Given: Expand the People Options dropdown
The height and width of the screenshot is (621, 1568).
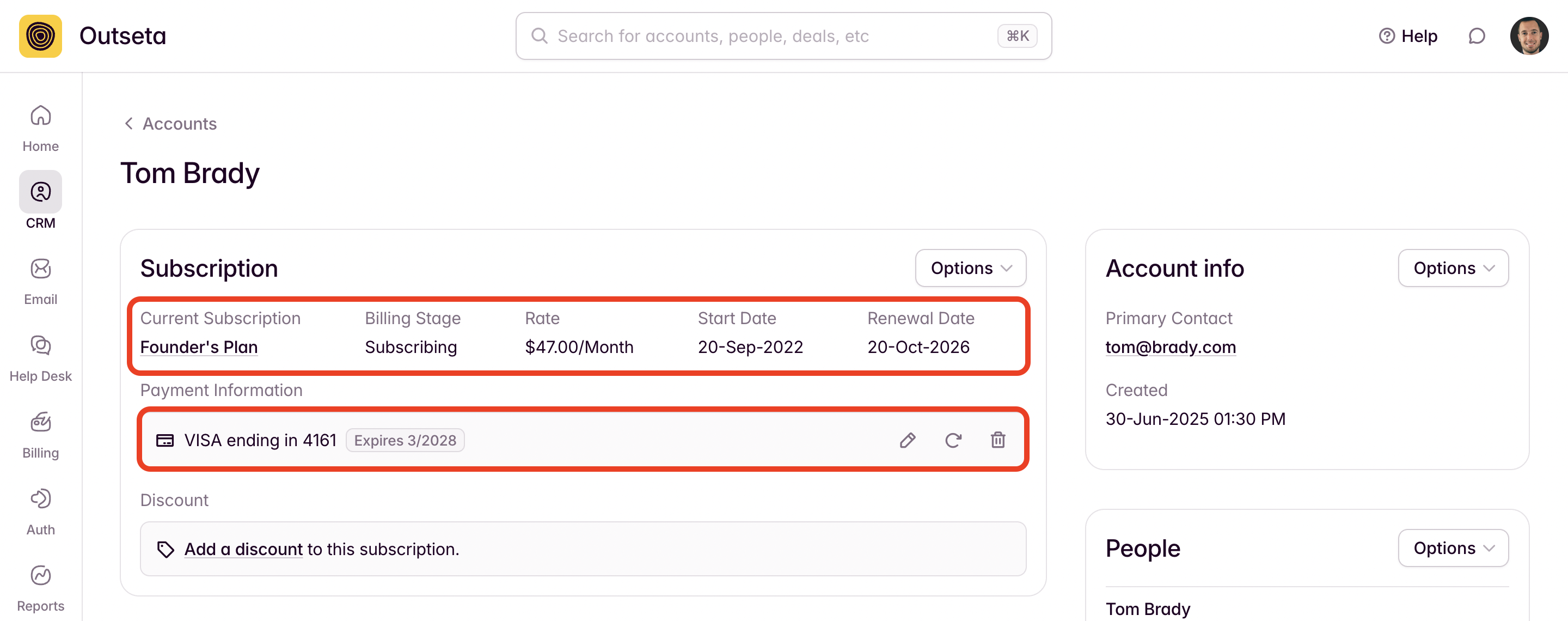Looking at the screenshot, I should 1453,548.
